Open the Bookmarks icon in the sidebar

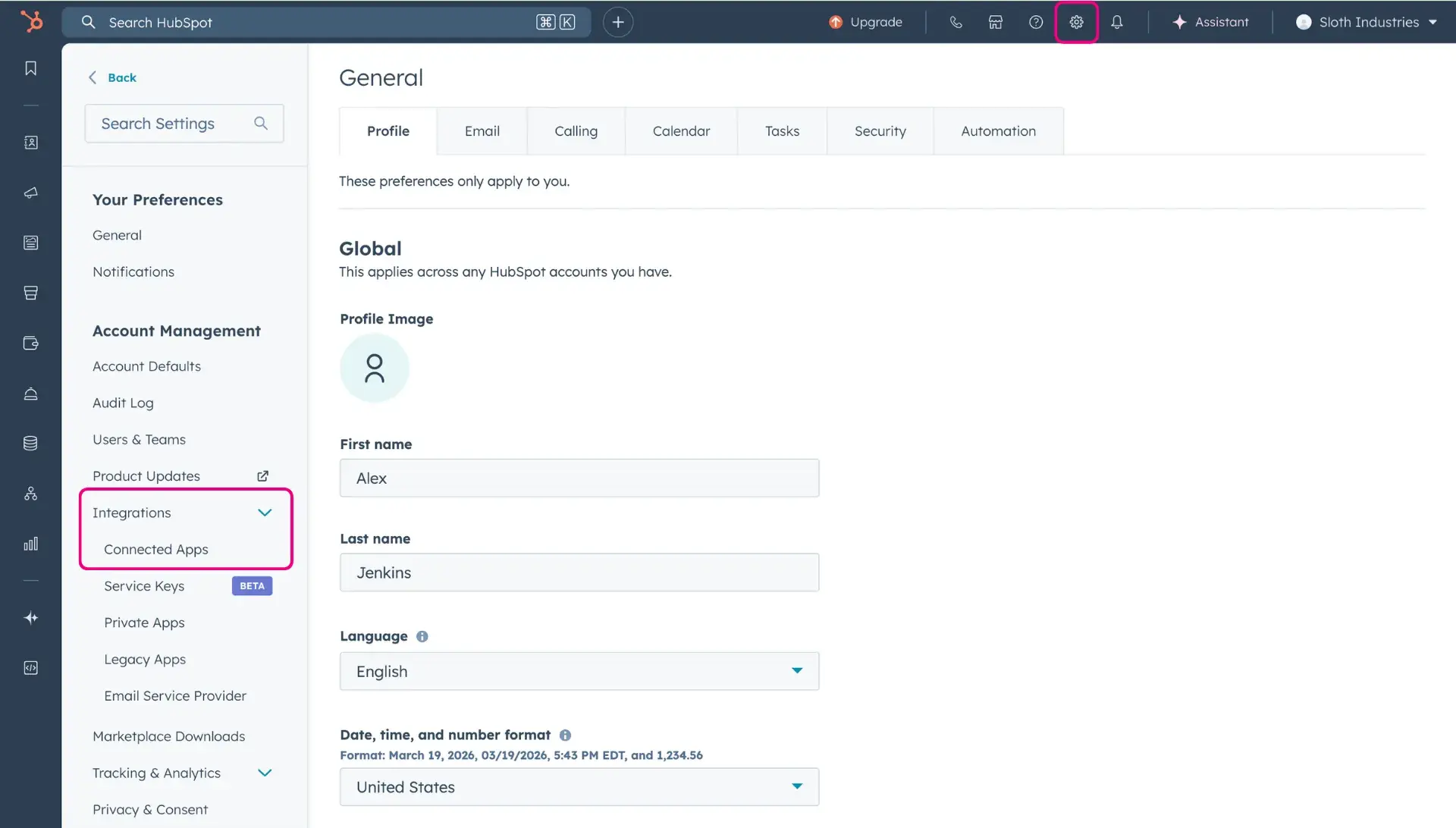[x=30, y=67]
